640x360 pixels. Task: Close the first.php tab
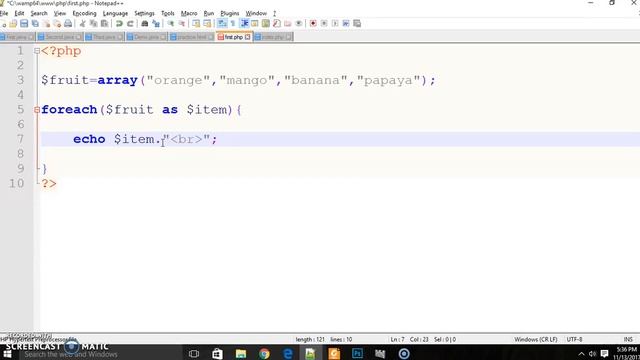point(247,37)
